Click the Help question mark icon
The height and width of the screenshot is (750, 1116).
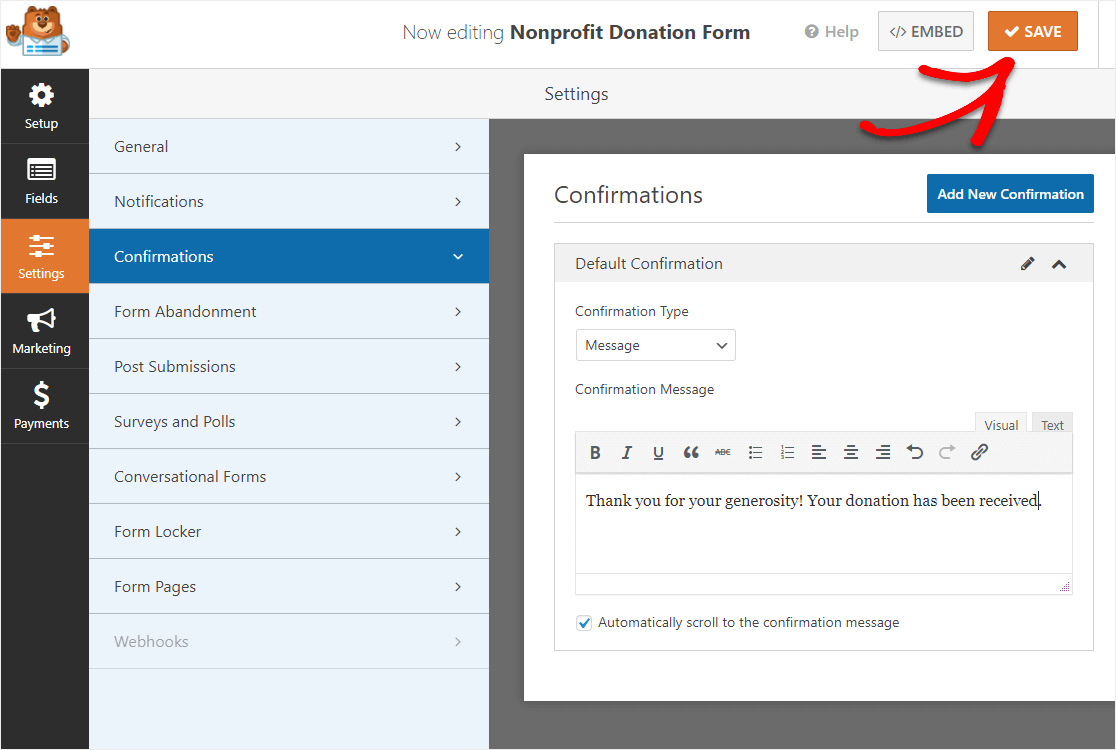811,31
